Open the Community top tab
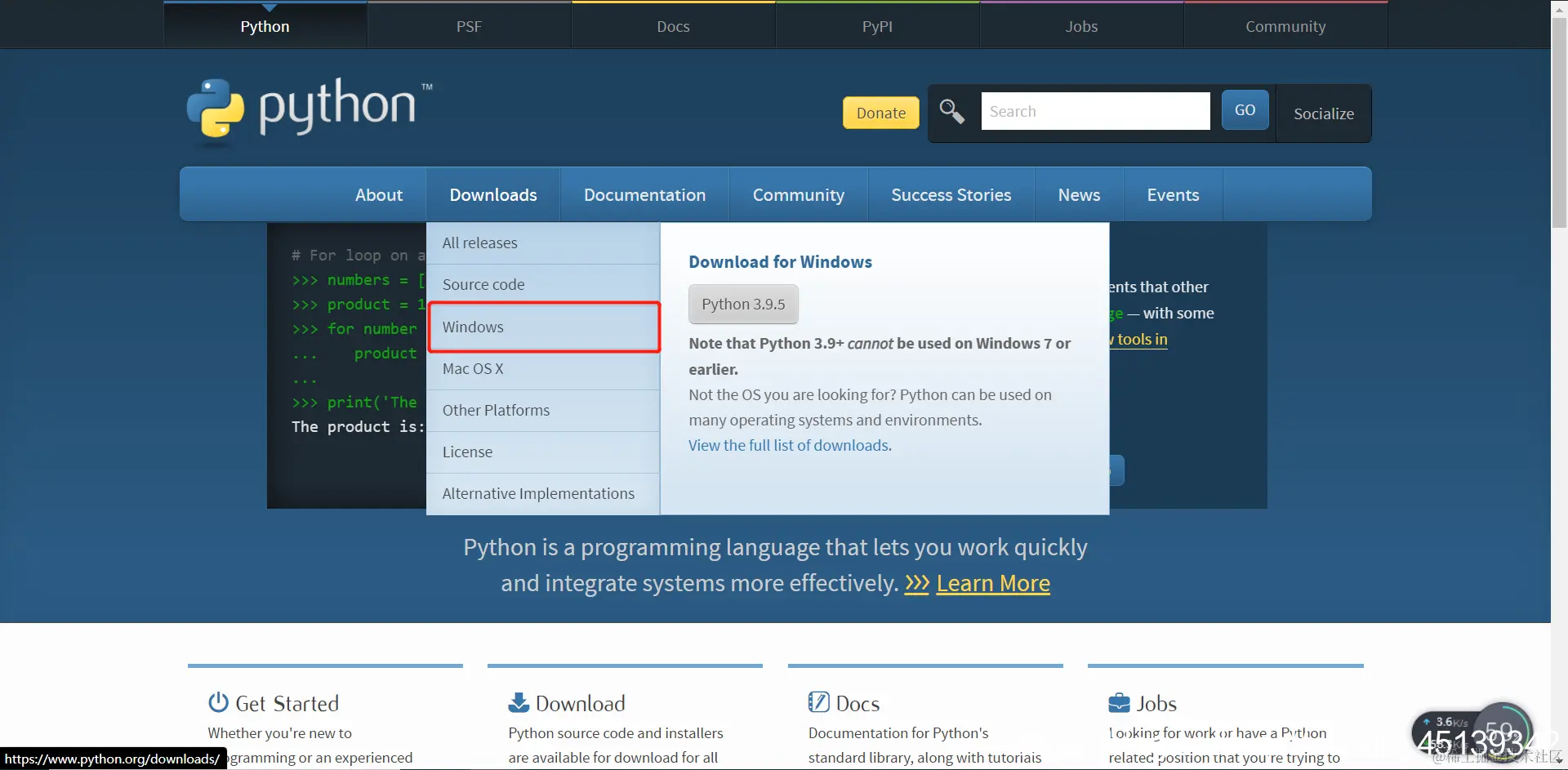 pos(1285,26)
